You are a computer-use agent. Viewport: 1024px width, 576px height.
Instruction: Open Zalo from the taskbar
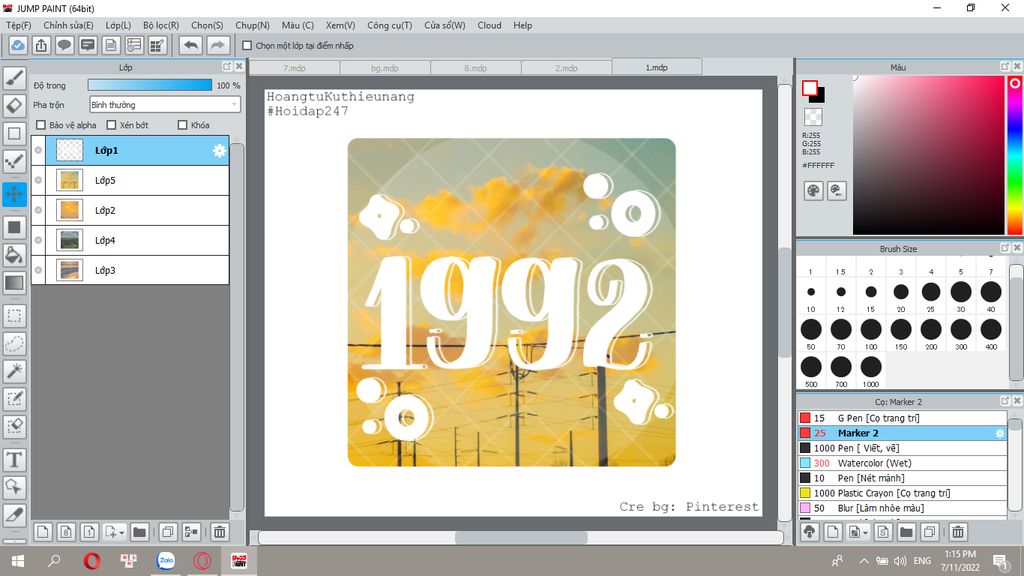click(x=166, y=560)
